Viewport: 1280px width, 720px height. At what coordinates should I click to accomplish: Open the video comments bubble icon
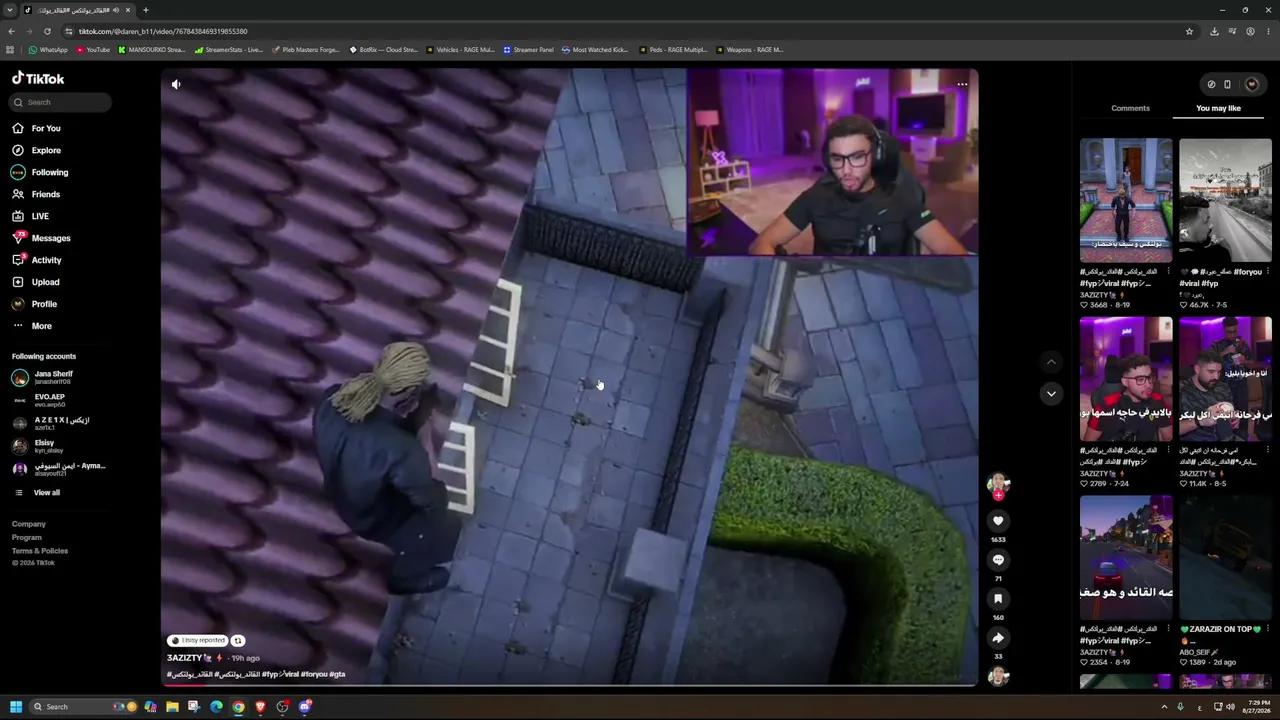click(998, 560)
